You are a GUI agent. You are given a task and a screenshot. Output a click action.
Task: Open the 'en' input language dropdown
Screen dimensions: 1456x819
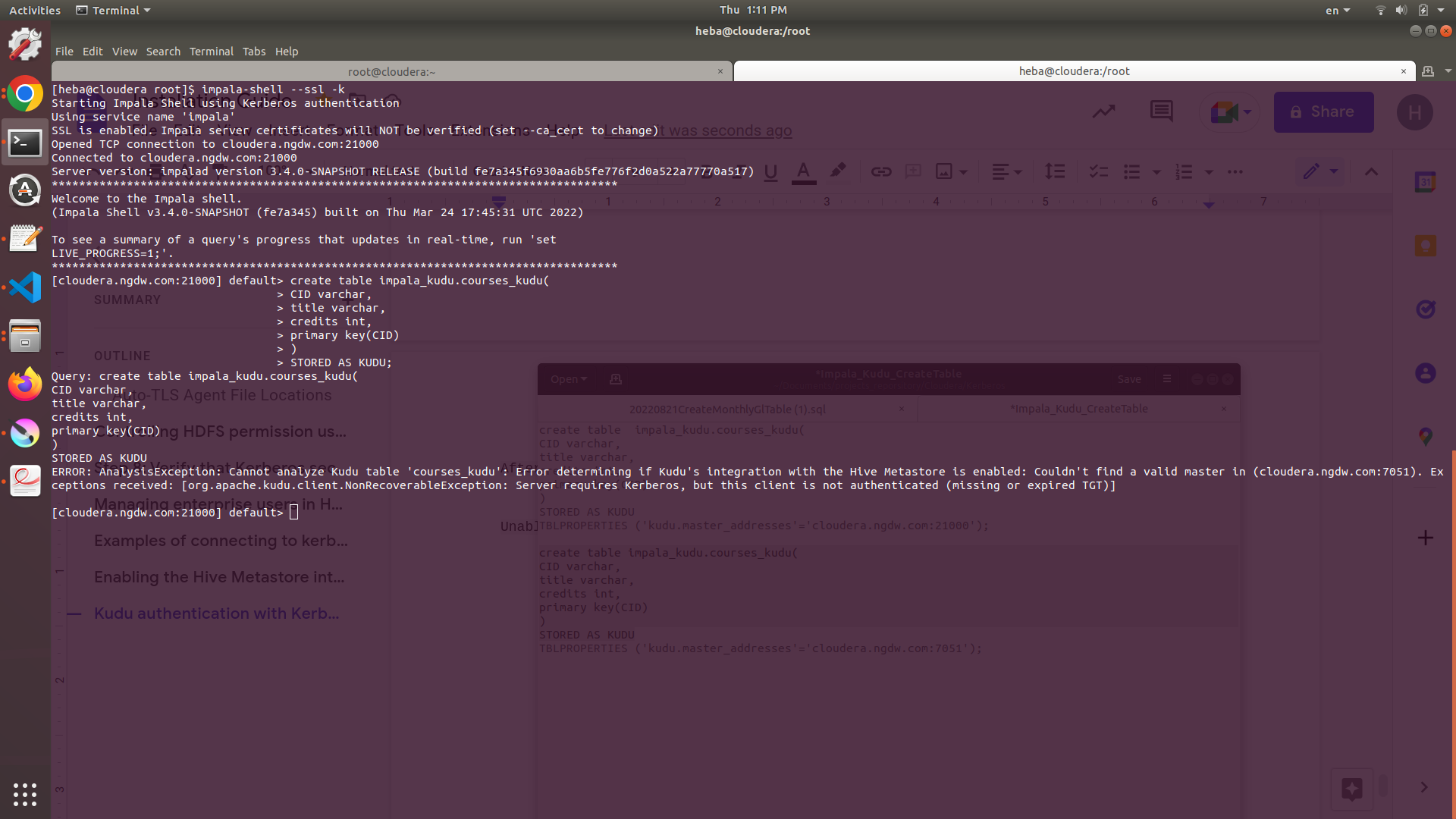point(1337,11)
